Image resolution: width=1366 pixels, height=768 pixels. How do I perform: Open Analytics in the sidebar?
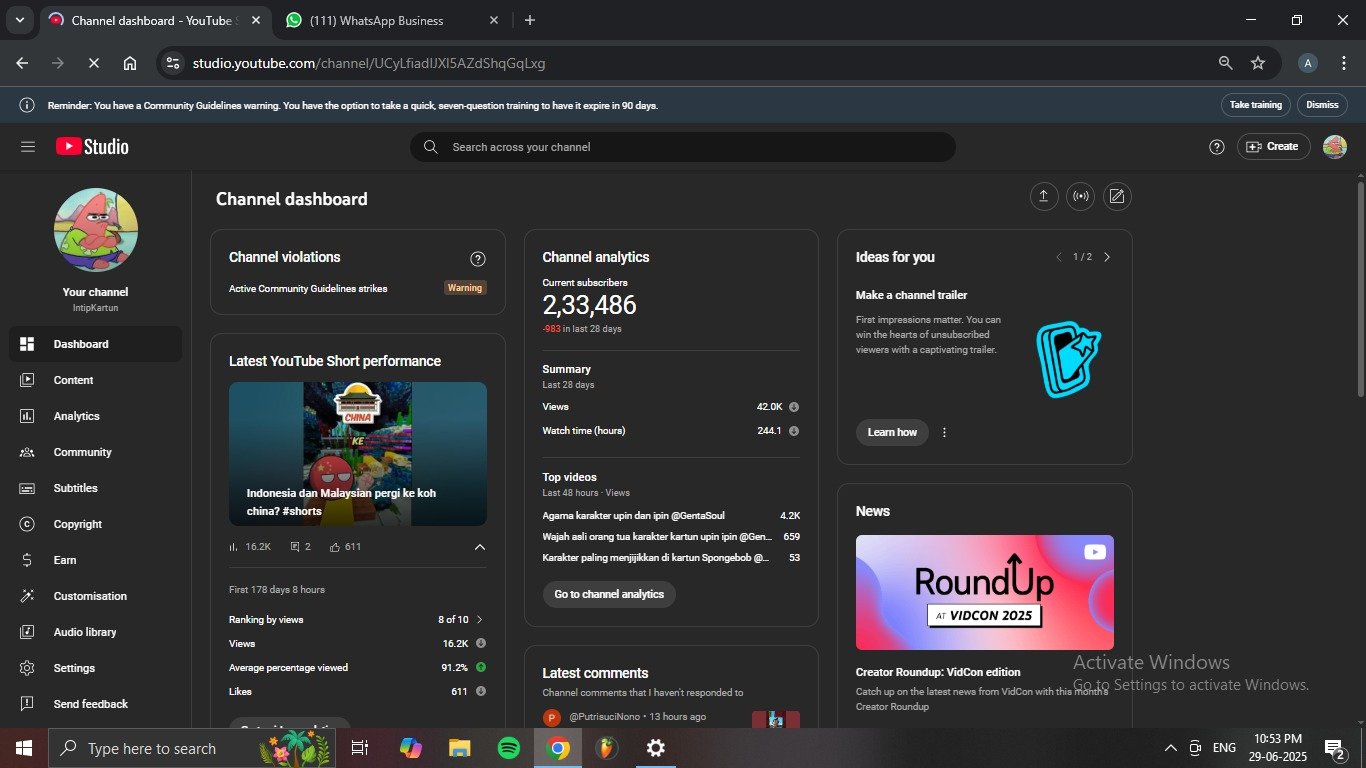[96, 416]
